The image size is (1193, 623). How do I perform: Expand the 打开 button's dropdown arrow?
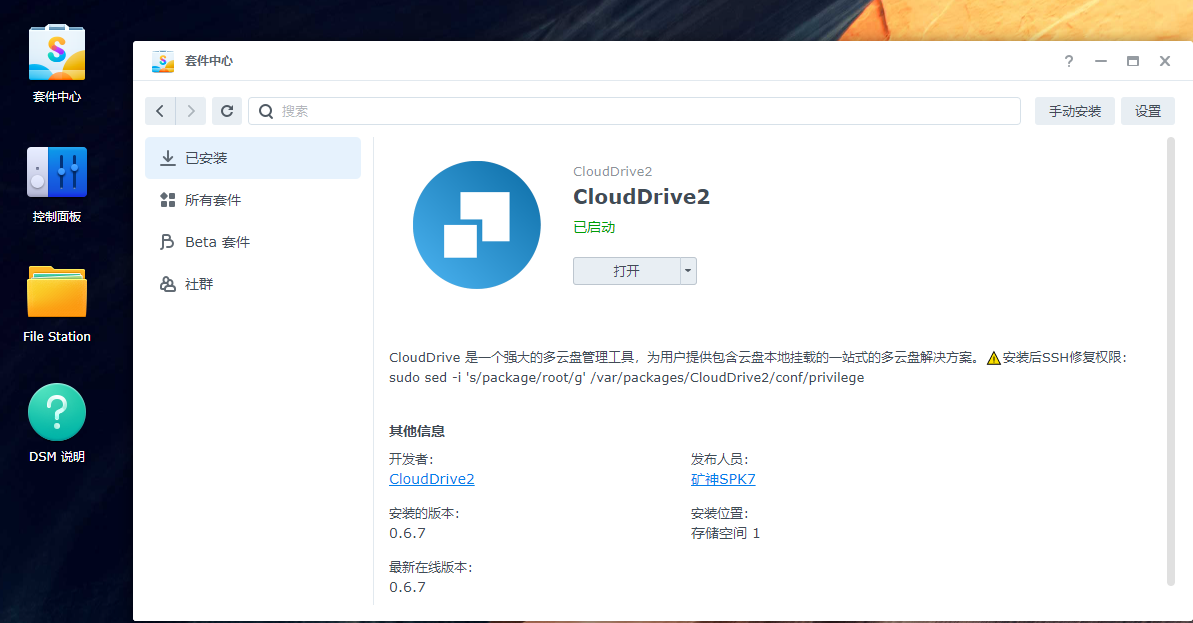pyautogui.click(x=689, y=270)
